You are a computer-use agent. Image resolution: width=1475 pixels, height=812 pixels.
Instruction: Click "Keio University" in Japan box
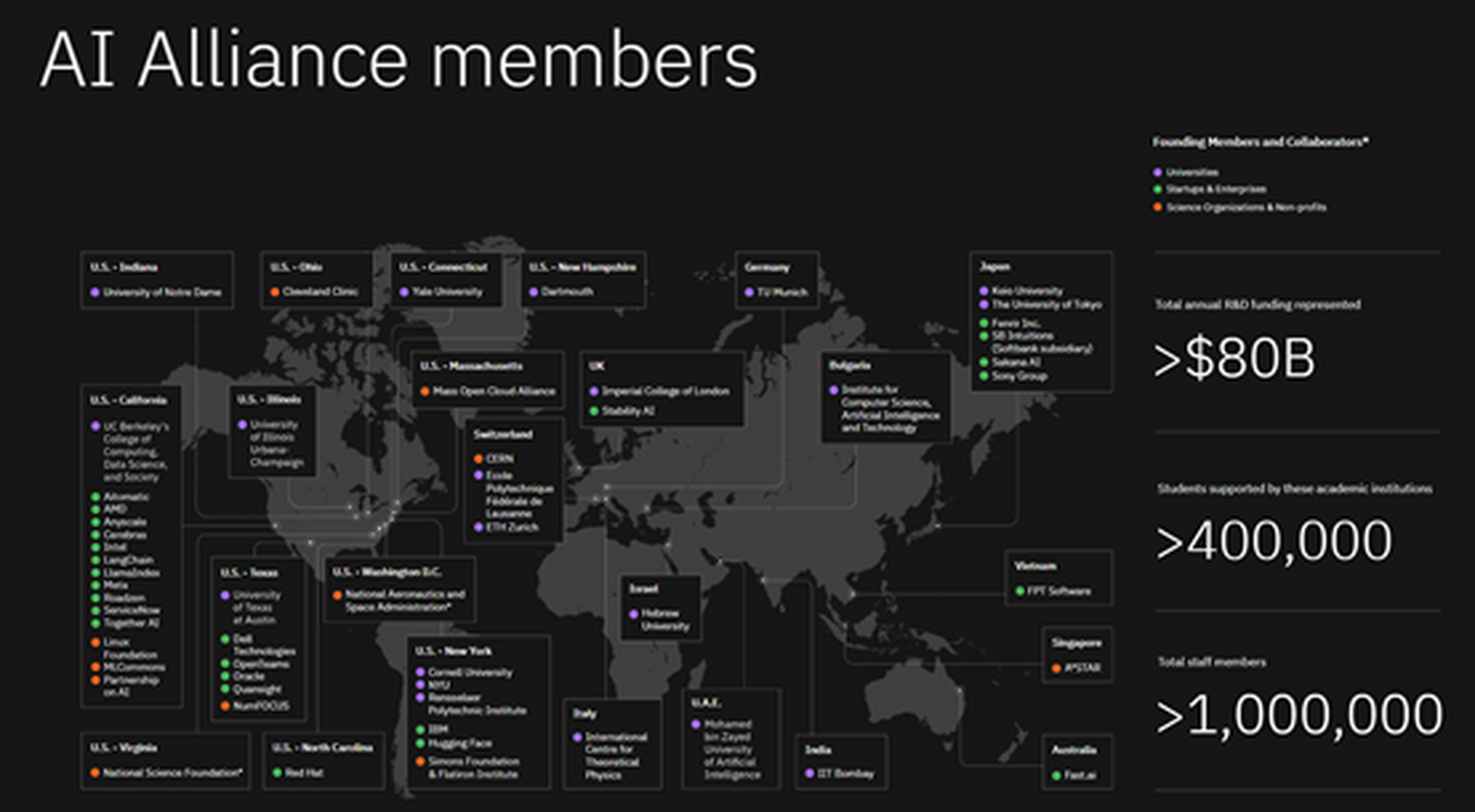(x=1027, y=291)
